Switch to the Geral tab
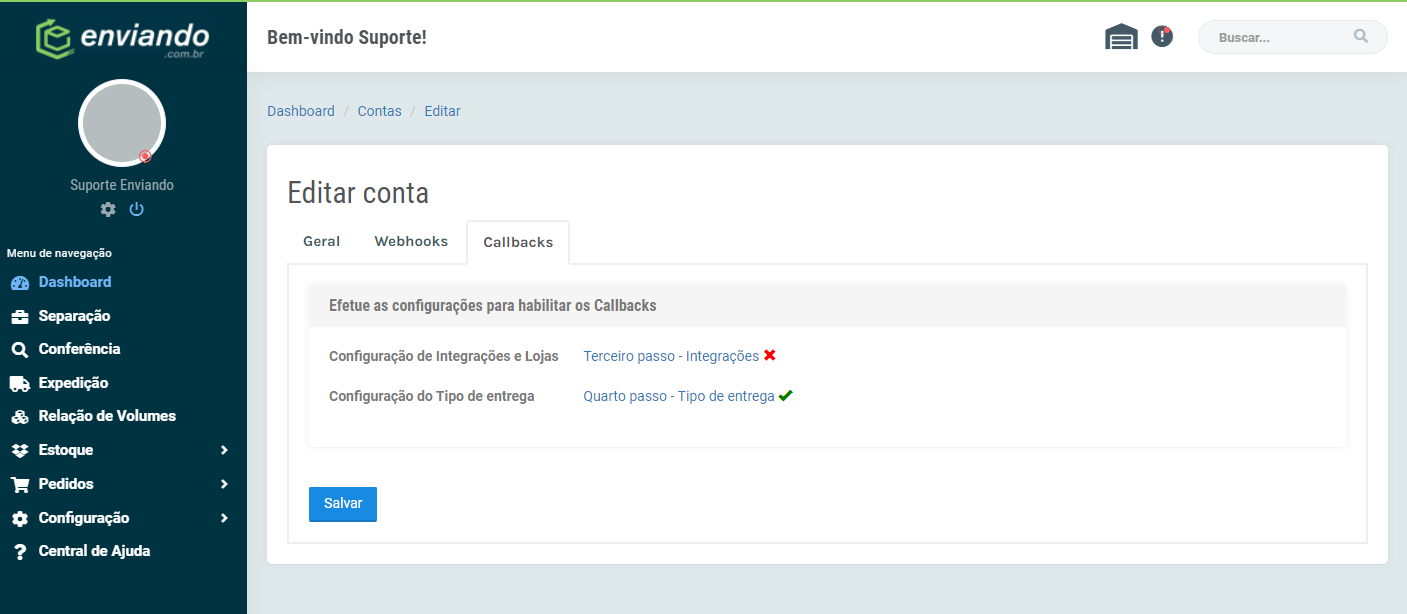 322,241
